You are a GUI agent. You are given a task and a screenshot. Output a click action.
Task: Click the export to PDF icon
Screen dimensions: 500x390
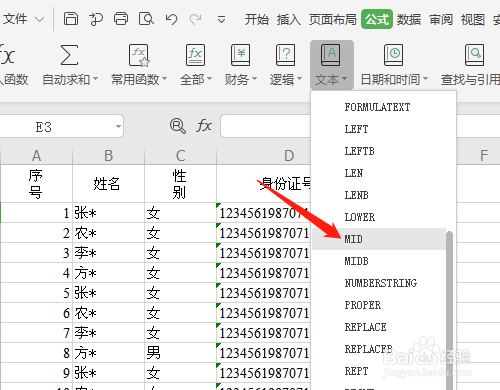[x=96, y=19]
